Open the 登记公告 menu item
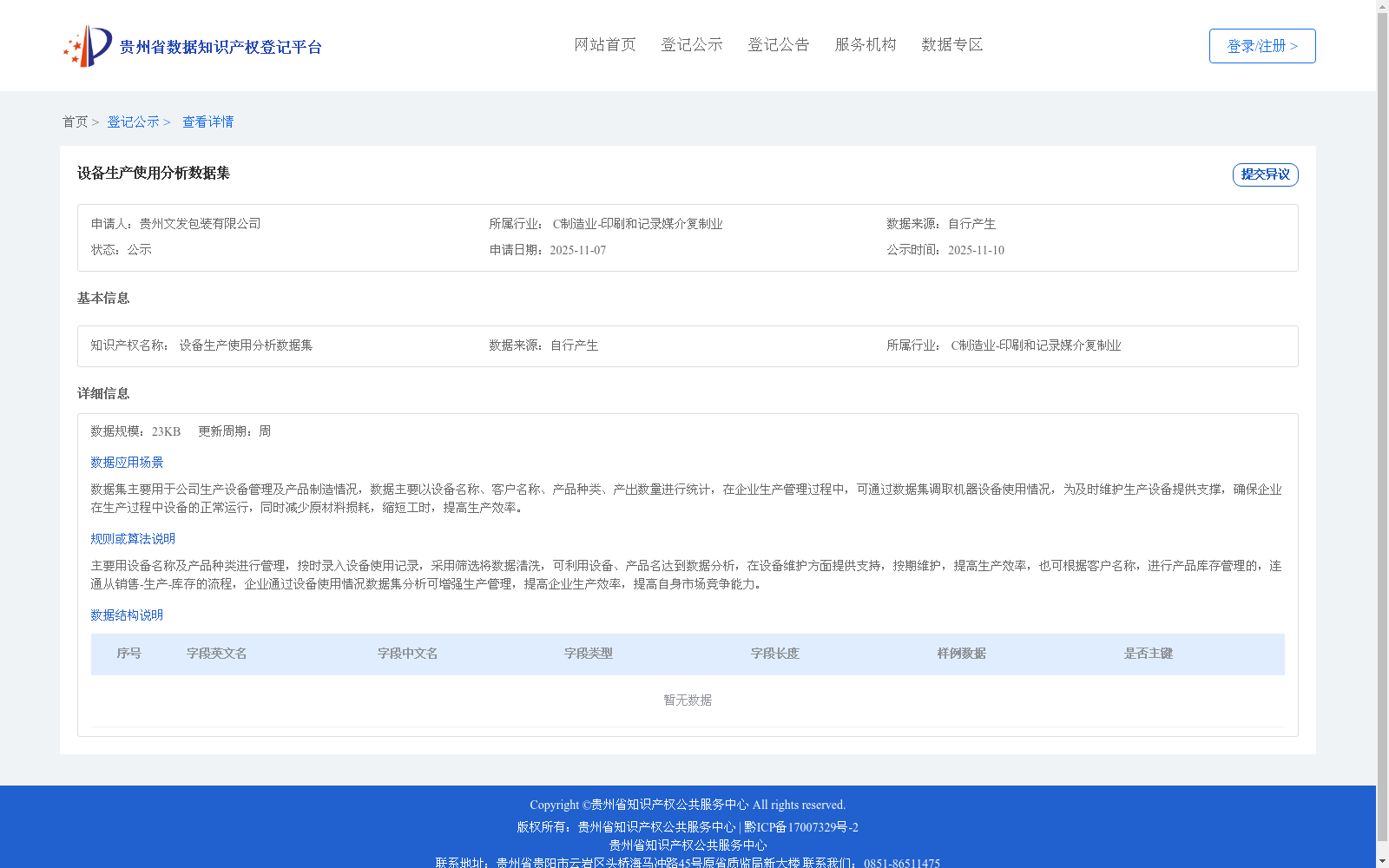 (778, 44)
